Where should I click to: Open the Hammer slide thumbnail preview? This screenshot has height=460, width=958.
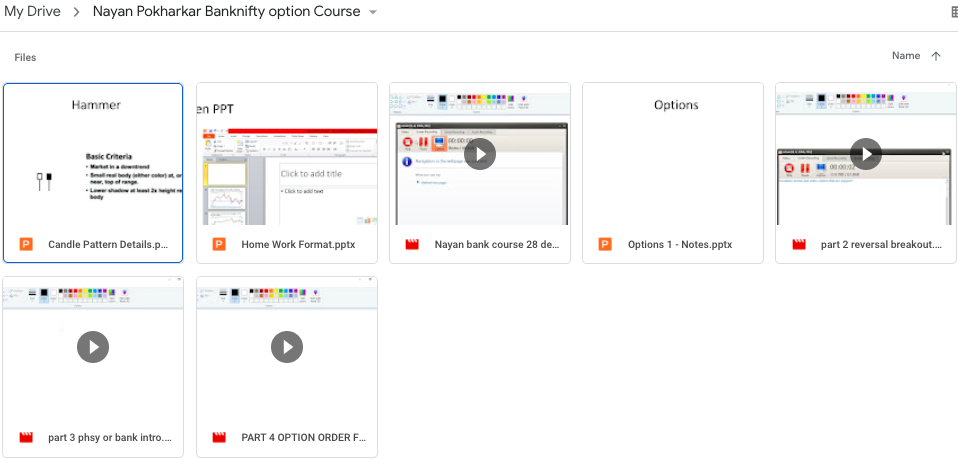tap(93, 155)
